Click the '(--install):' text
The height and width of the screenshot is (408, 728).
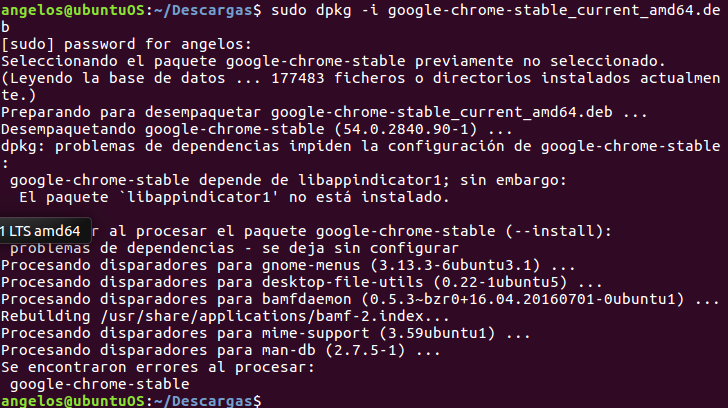tap(559, 231)
